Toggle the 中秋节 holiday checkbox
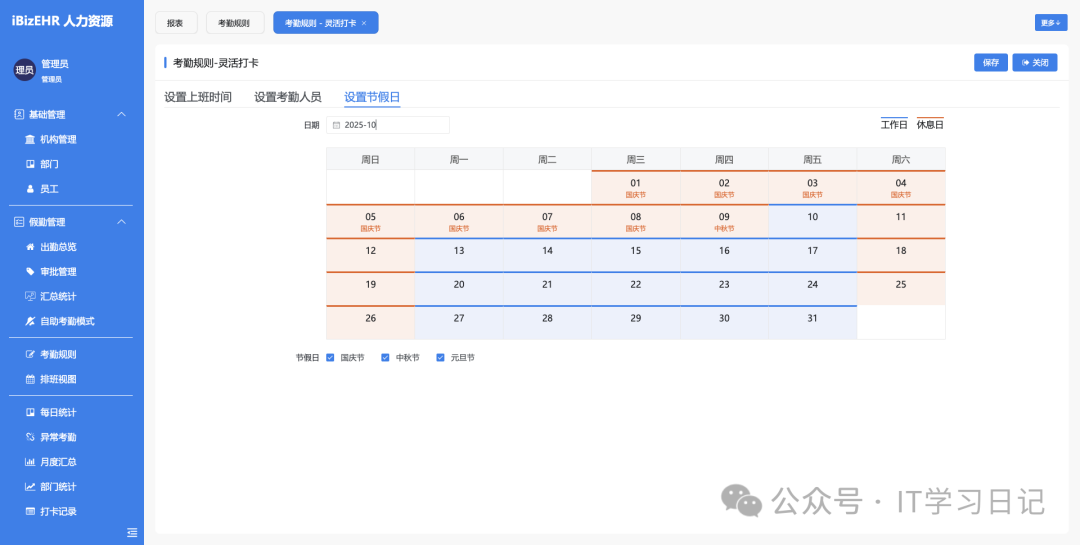The height and width of the screenshot is (545, 1080). point(385,357)
